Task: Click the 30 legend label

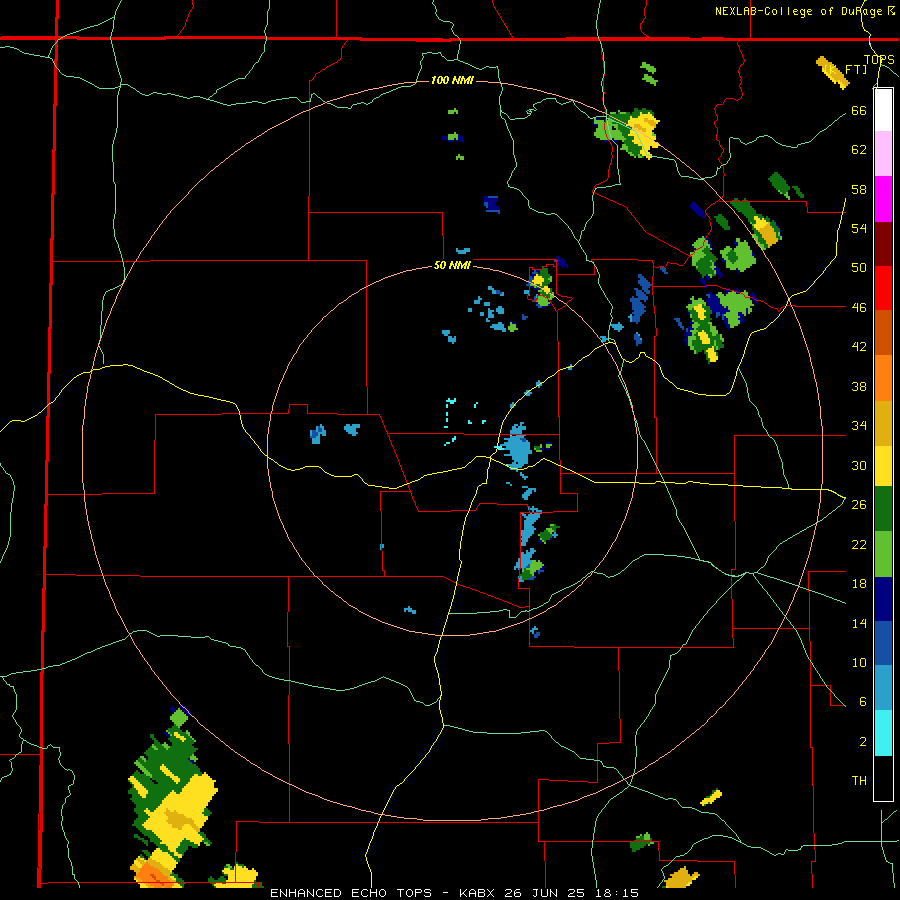Action: [859, 465]
